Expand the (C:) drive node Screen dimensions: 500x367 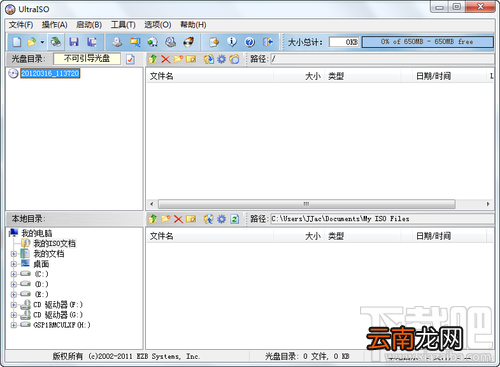click(14, 274)
